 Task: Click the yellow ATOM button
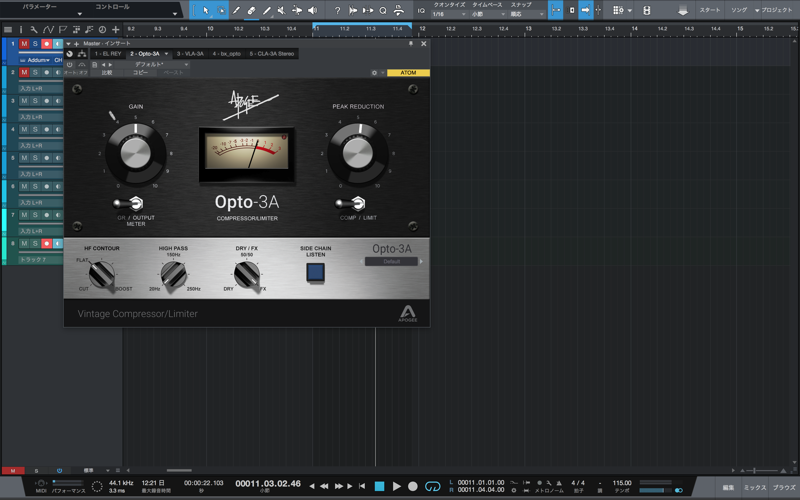coord(408,73)
